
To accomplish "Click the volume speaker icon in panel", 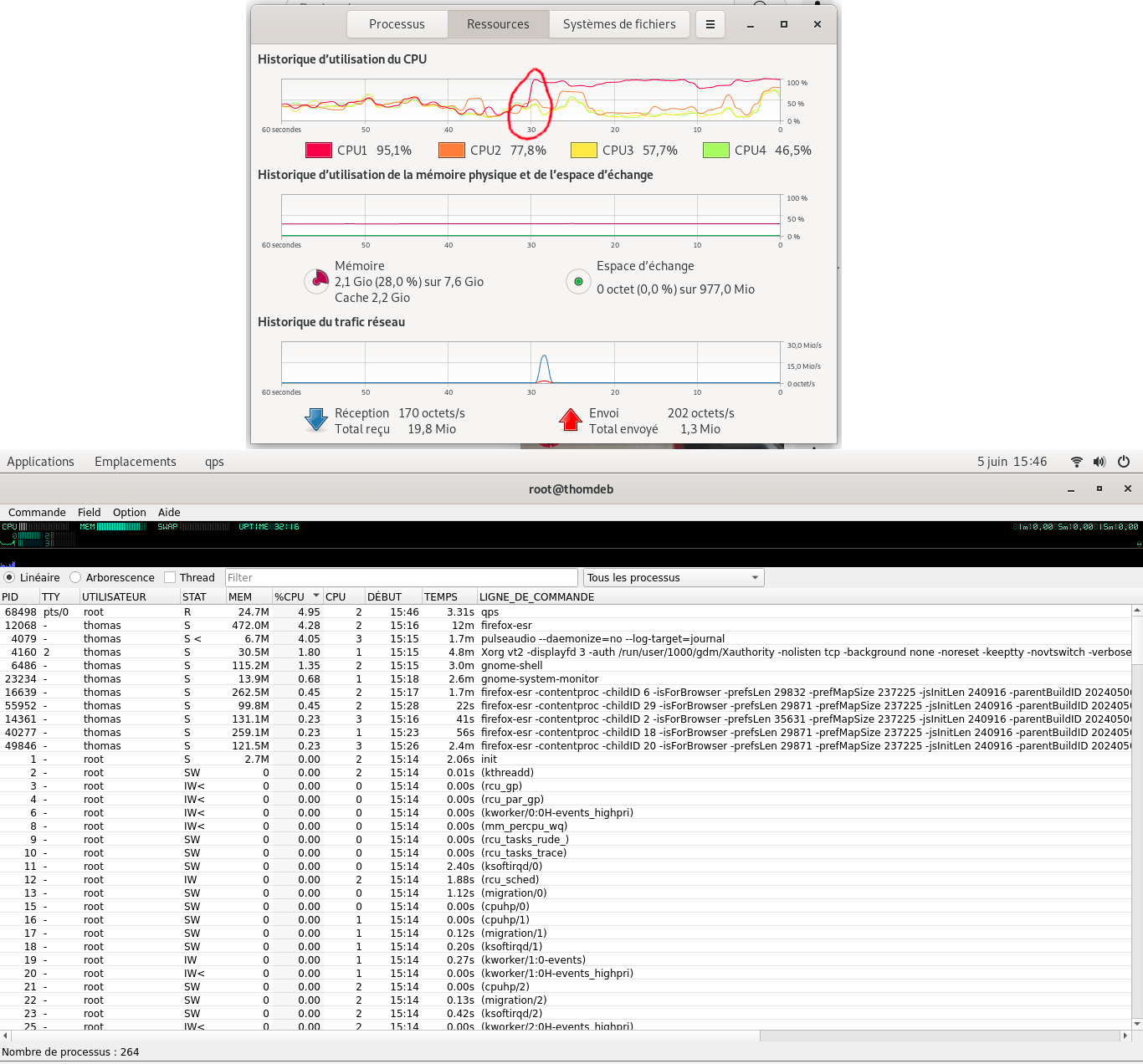I will click(x=1099, y=462).
